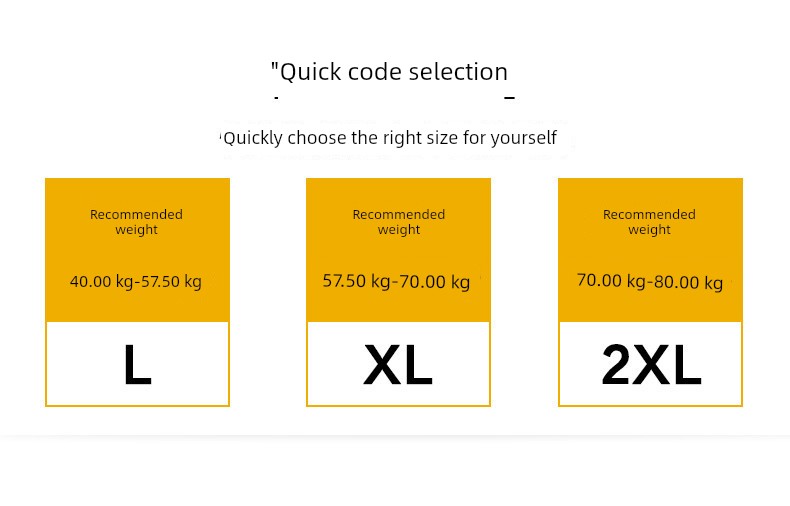The height and width of the screenshot is (506, 790).
Task: Click the large XL text
Action: point(398,365)
